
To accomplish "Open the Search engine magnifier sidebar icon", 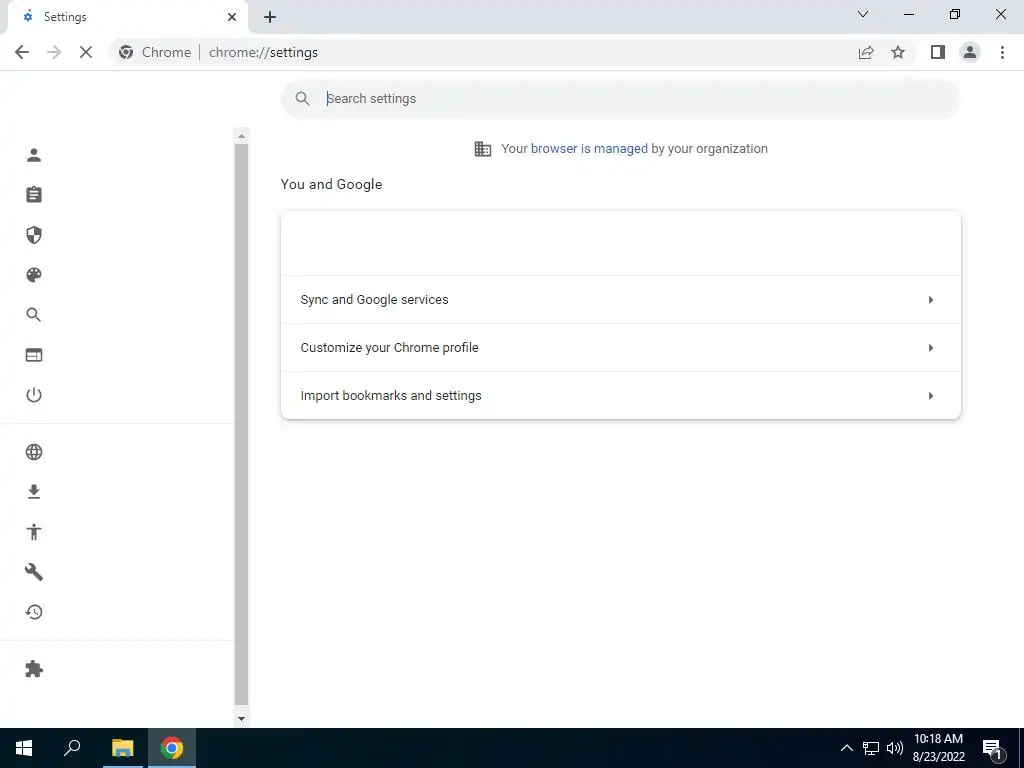I will click(34, 315).
